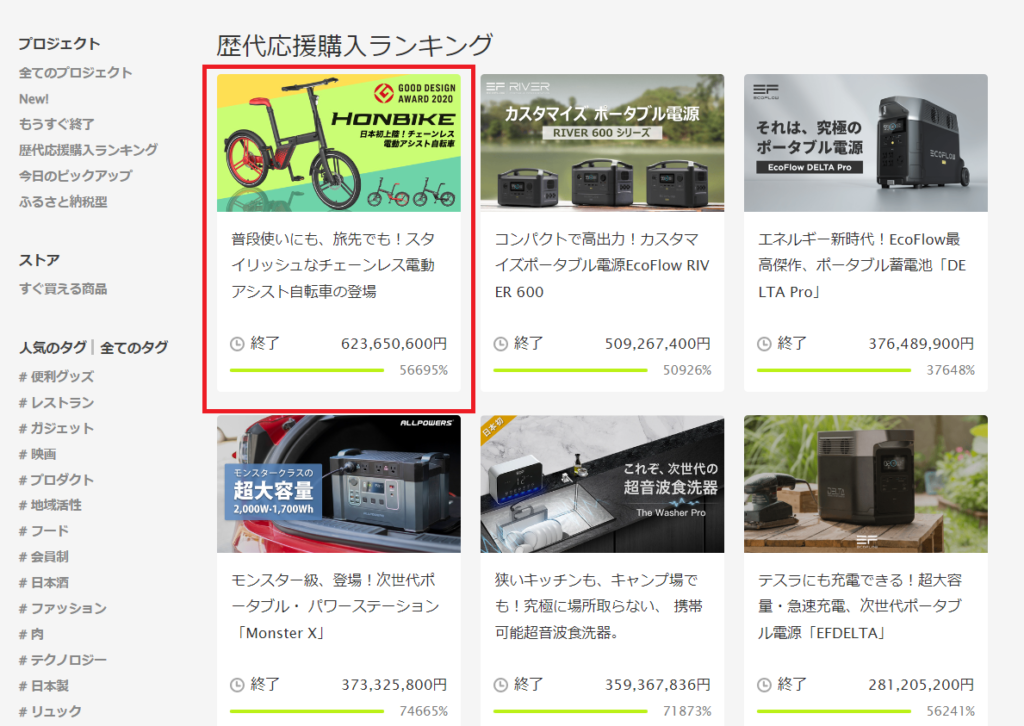Switch to 人気のタグ tab
Screen dimensions: 1024x726
click(x=53, y=347)
